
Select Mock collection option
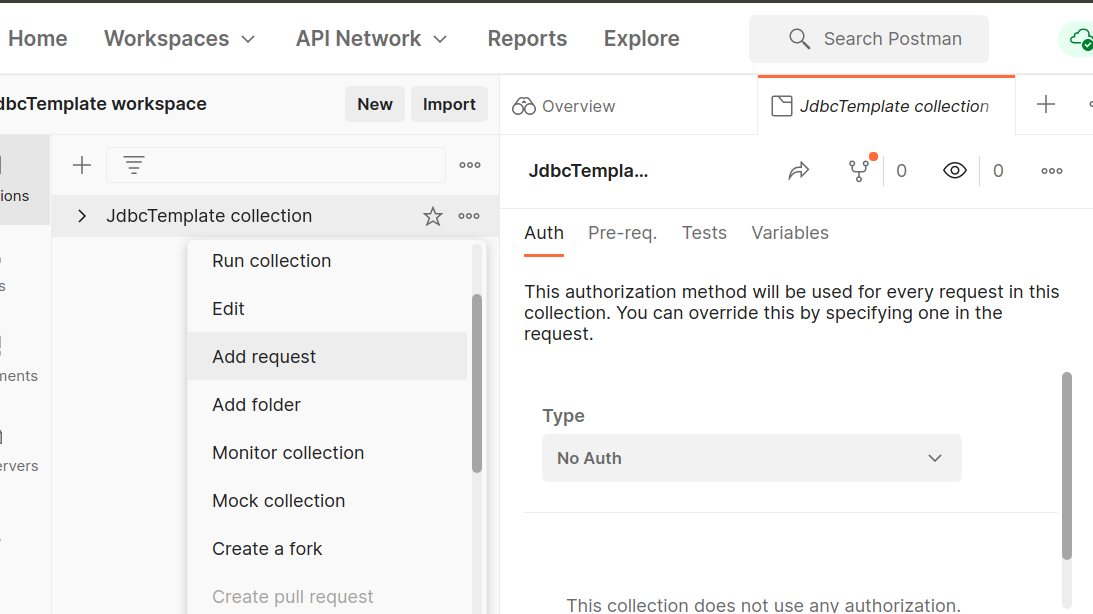coord(328,501)
